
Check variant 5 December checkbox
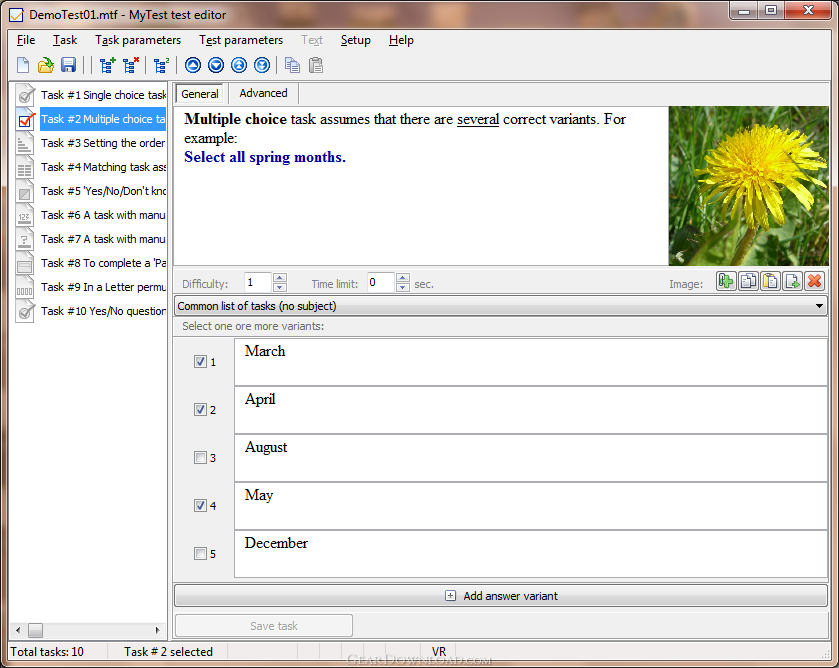point(200,553)
